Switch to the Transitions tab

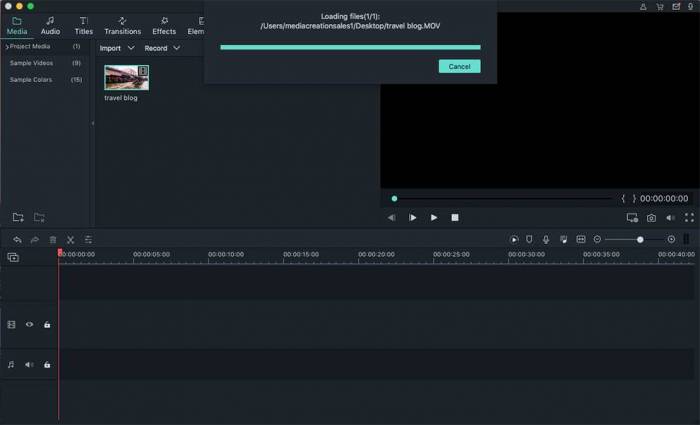[122, 26]
